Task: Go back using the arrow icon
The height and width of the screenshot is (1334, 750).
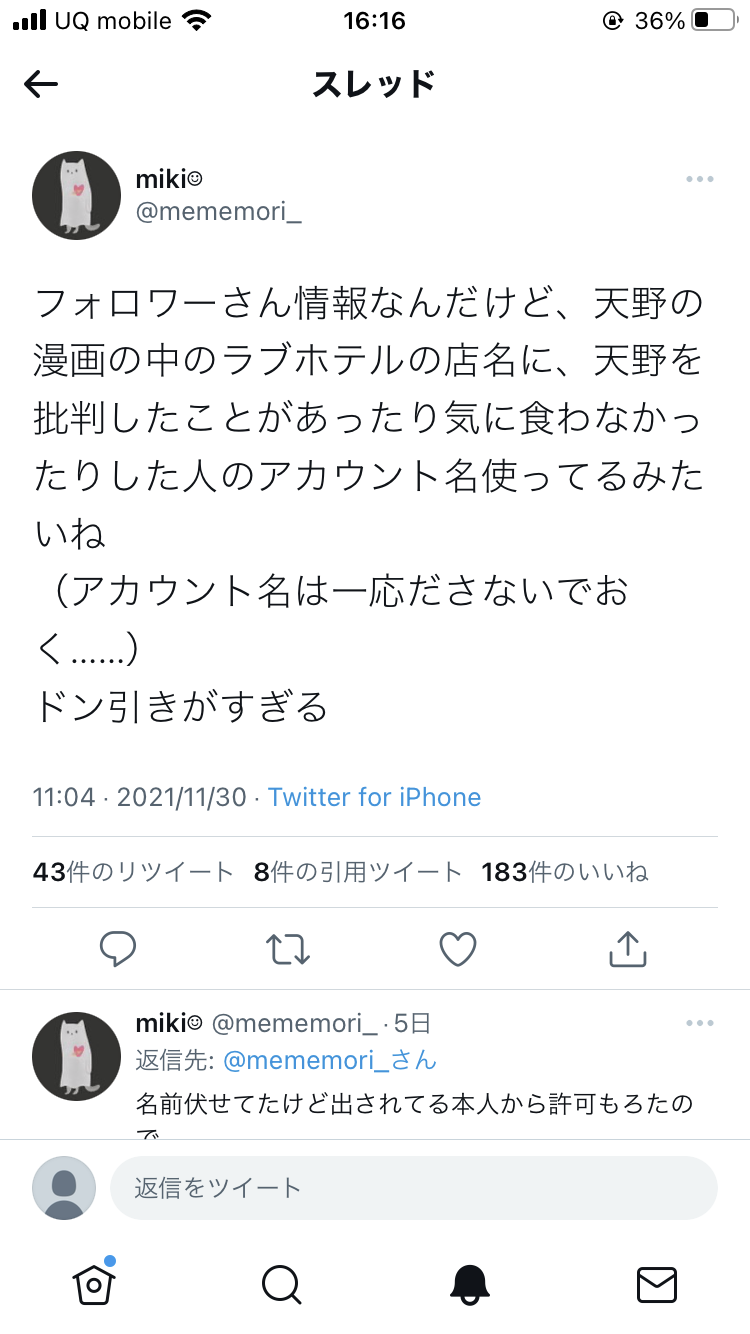Action: [41, 85]
